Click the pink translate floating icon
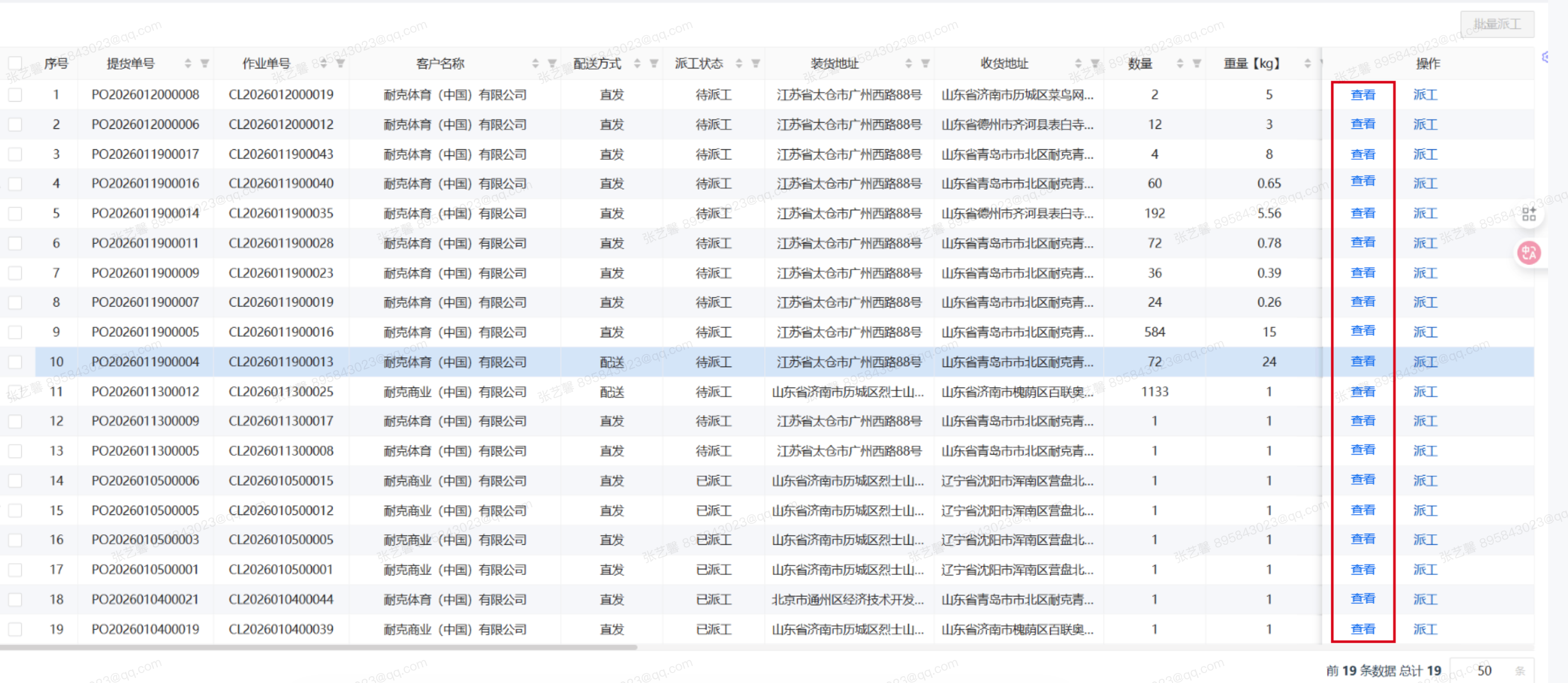The image size is (1568, 683). coord(1529,252)
